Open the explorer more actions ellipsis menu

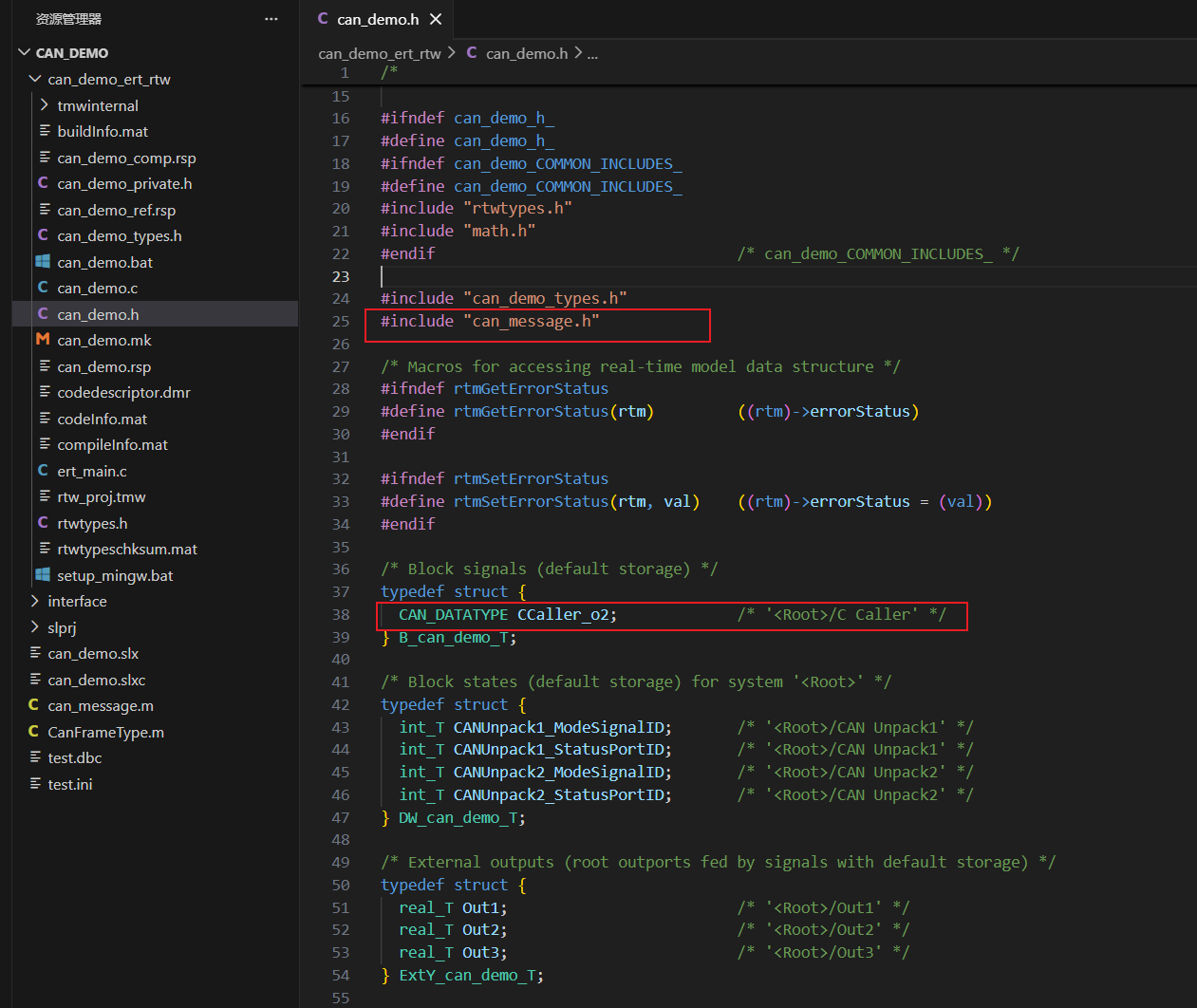point(271,19)
